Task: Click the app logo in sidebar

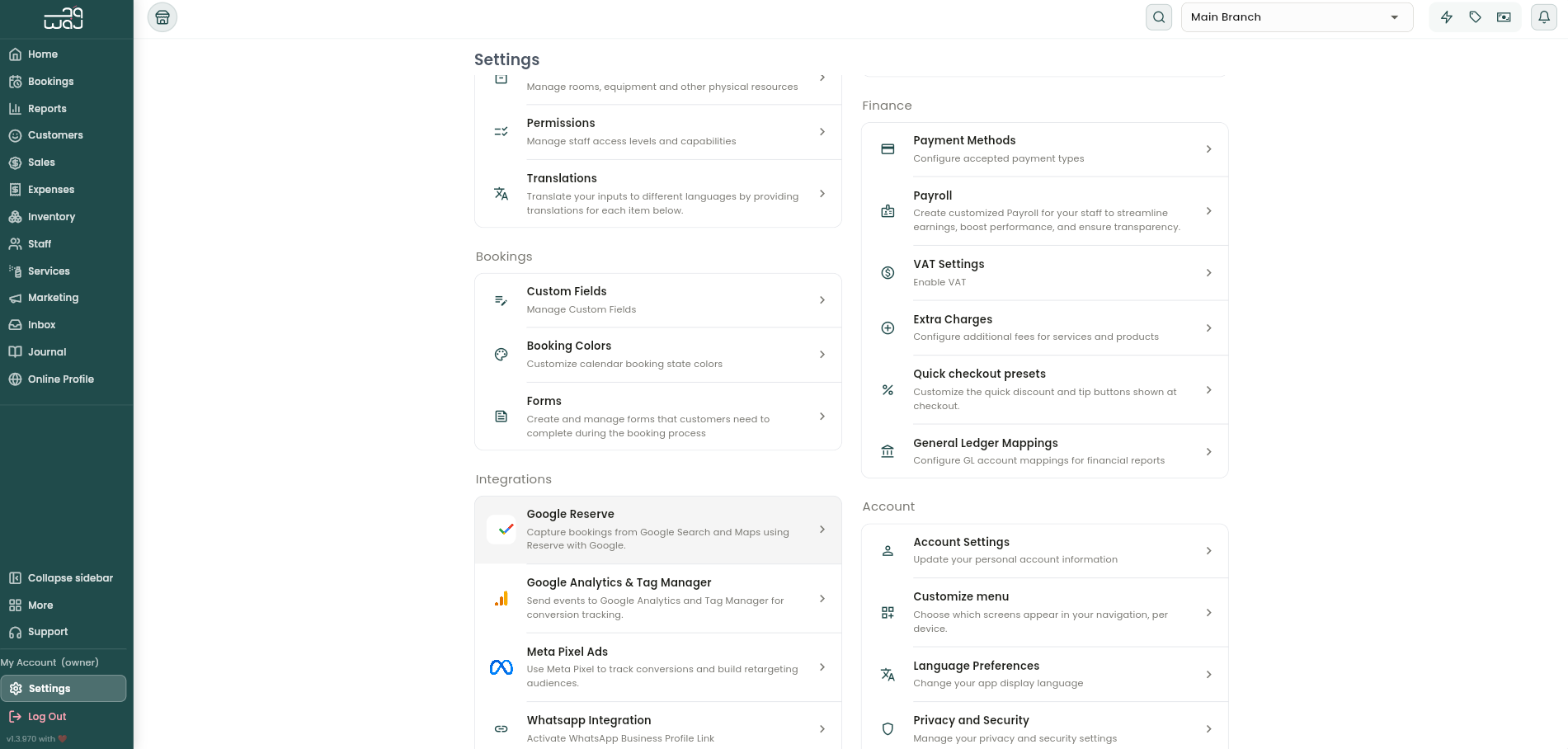Action: [x=64, y=18]
